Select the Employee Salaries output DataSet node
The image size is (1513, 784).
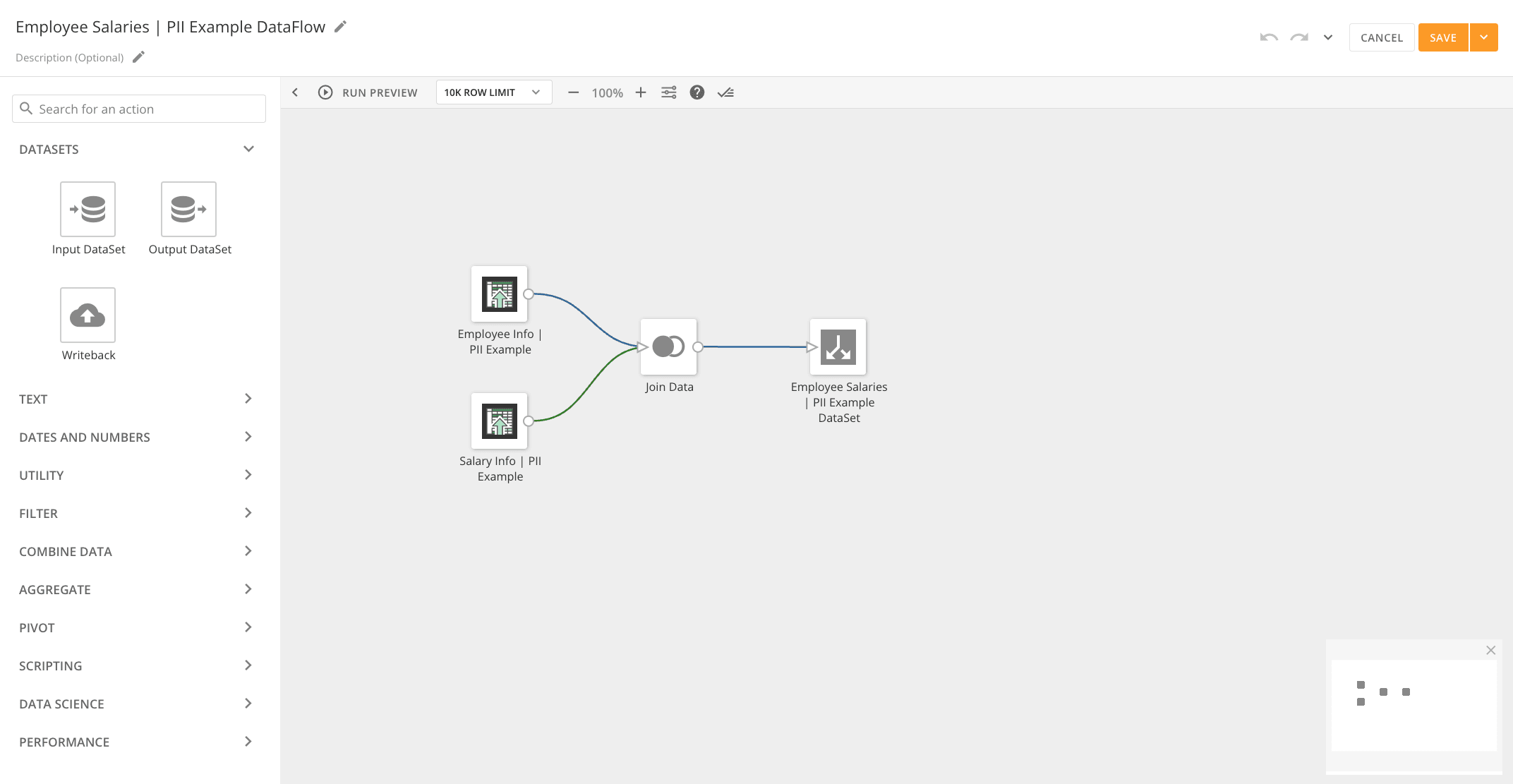(x=838, y=346)
